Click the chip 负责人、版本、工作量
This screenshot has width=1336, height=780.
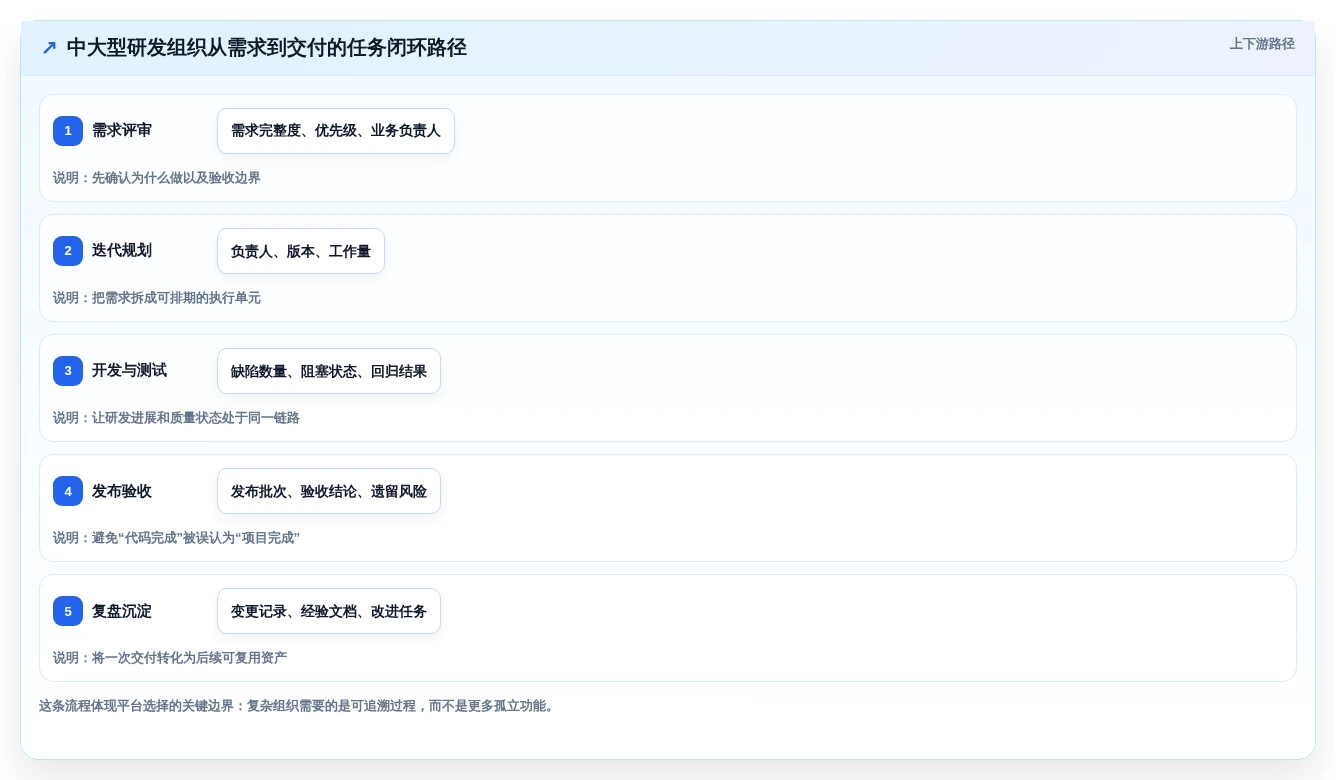301,251
